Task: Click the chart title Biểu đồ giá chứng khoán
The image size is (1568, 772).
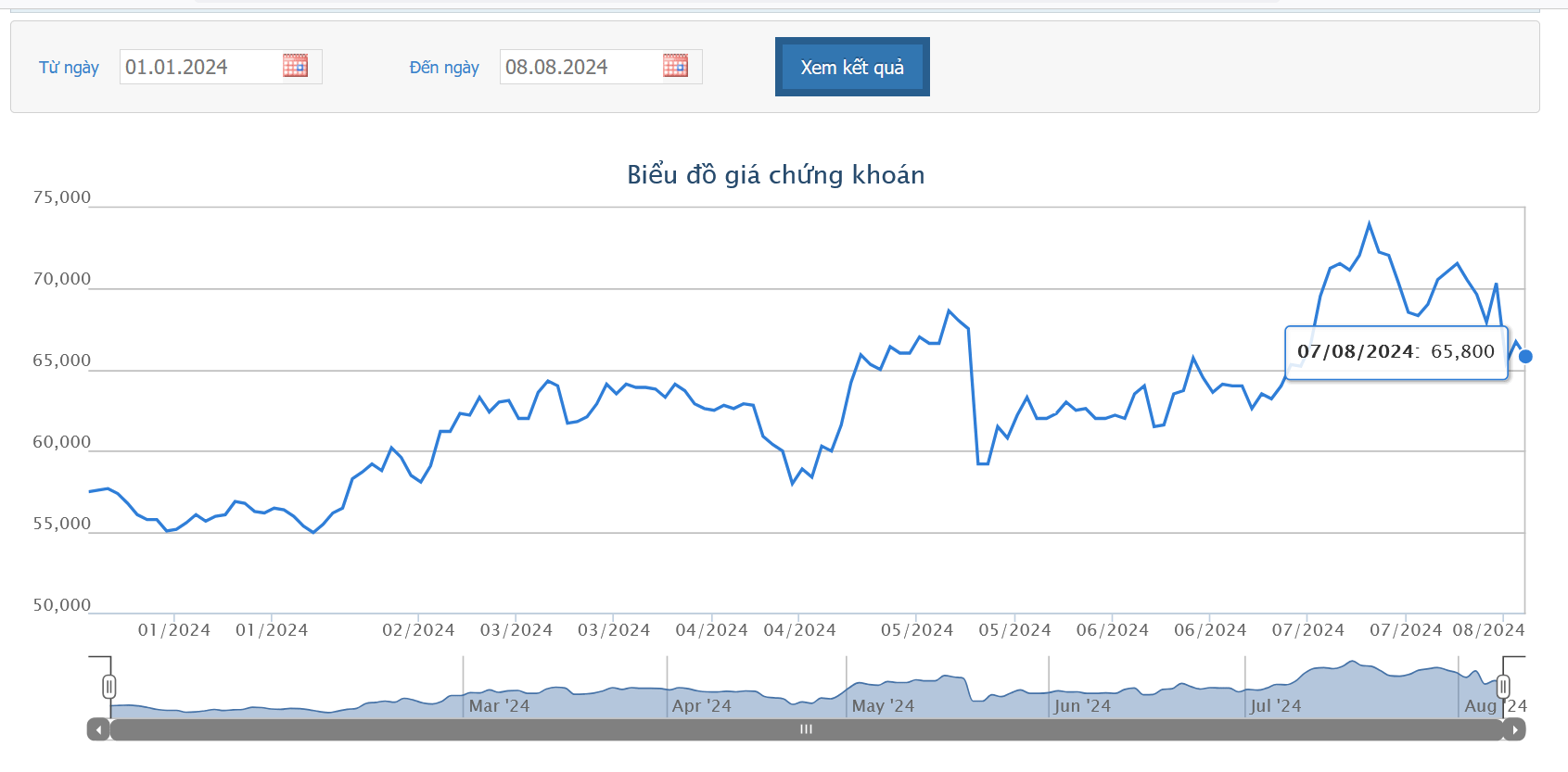Action: 776,175
